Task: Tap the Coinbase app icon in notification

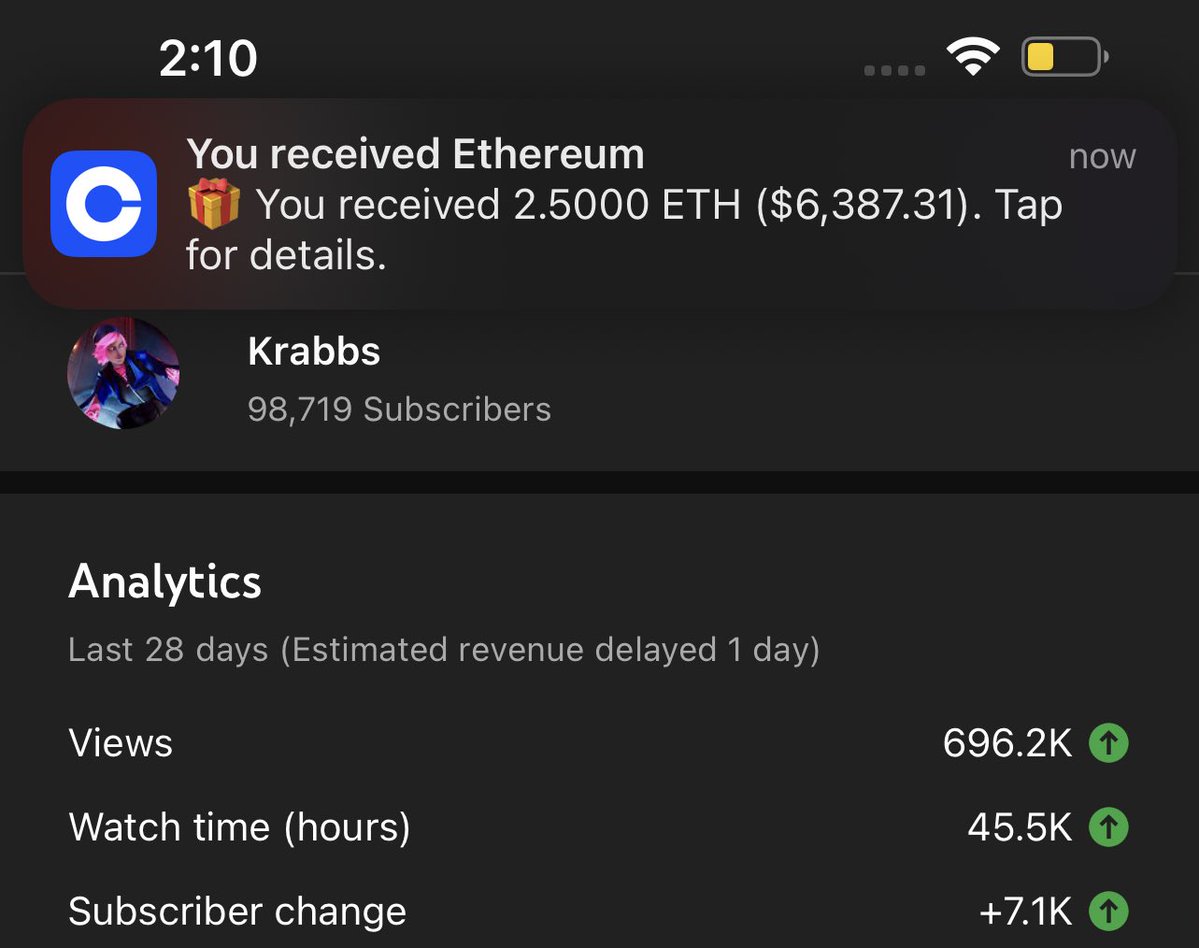Action: tap(104, 204)
